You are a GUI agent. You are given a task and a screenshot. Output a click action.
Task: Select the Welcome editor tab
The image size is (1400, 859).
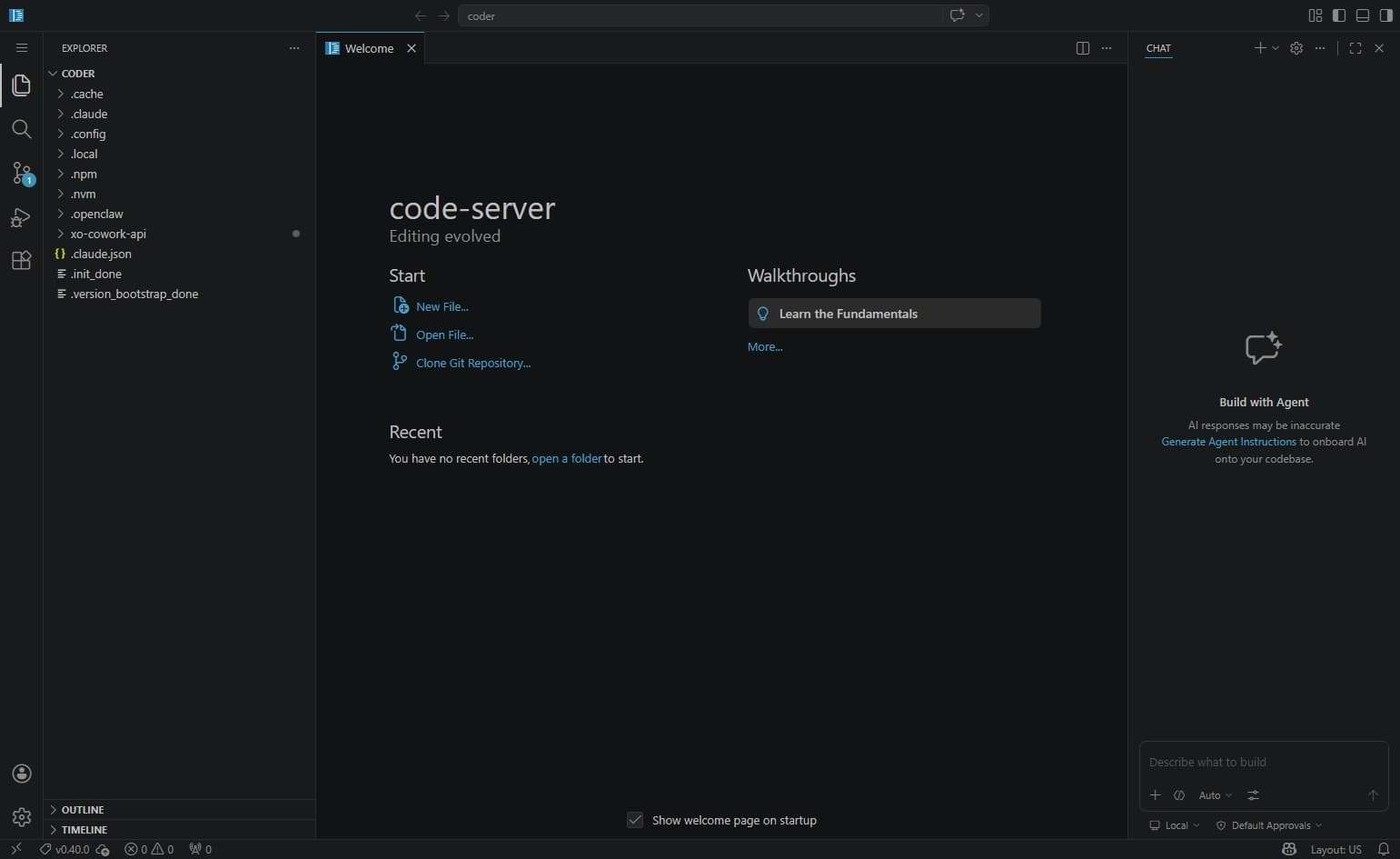click(x=370, y=48)
